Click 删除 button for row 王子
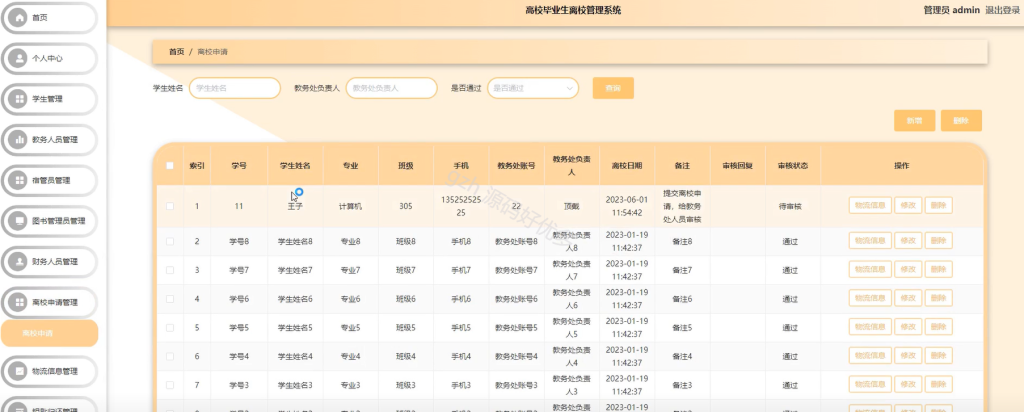1024x412 pixels. tap(938, 205)
